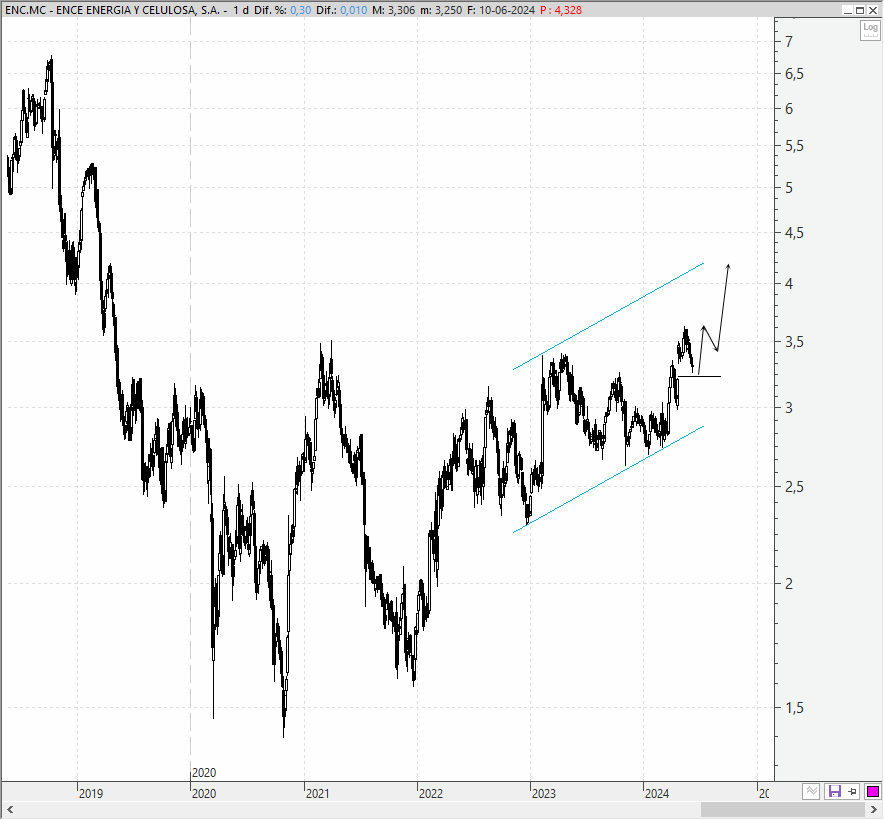The height and width of the screenshot is (820, 884).
Task: Toggle the Log scale button
Action: (870, 30)
